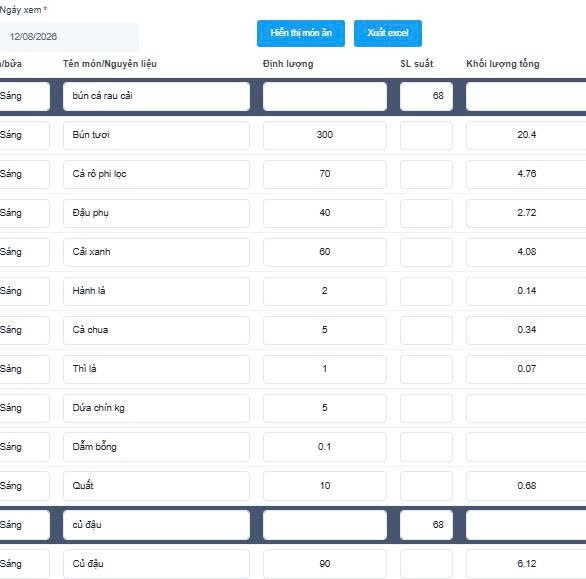The width and height of the screenshot is (586, 579).
Task: Edit the ingredient name 'Cải xanh'
Action: pyautogui.click(x=156, y=252)
